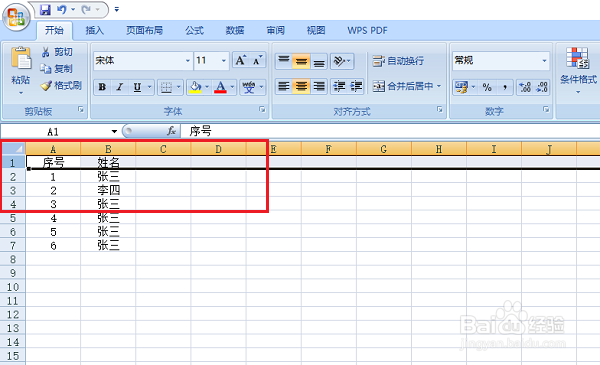Open the underline style dropdown arrow
Viewport: 600px width, 365px height.
150,87
